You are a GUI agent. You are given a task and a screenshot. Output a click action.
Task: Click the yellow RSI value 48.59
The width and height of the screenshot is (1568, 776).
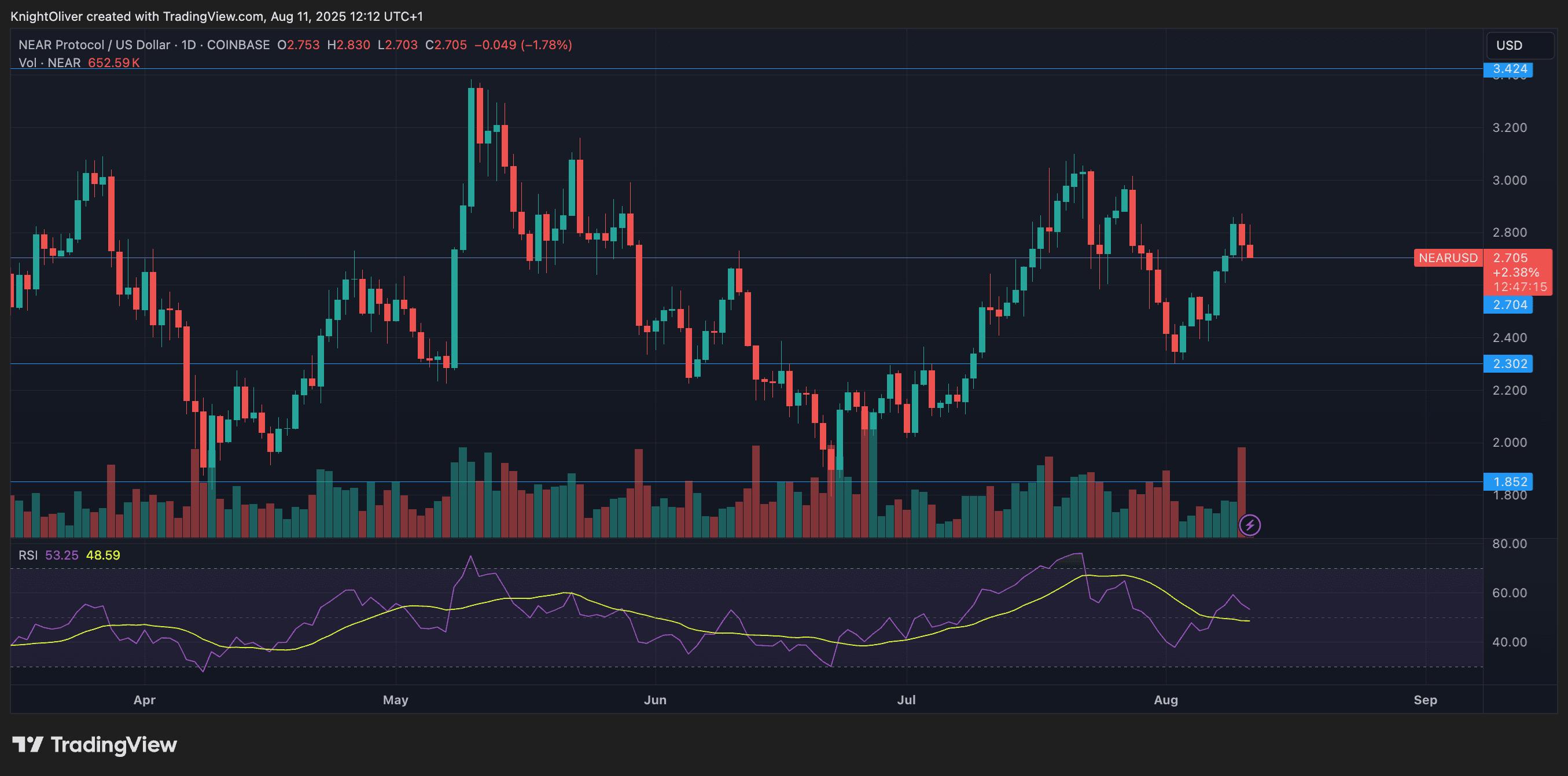pyautogui.click(x=103, y=555)
